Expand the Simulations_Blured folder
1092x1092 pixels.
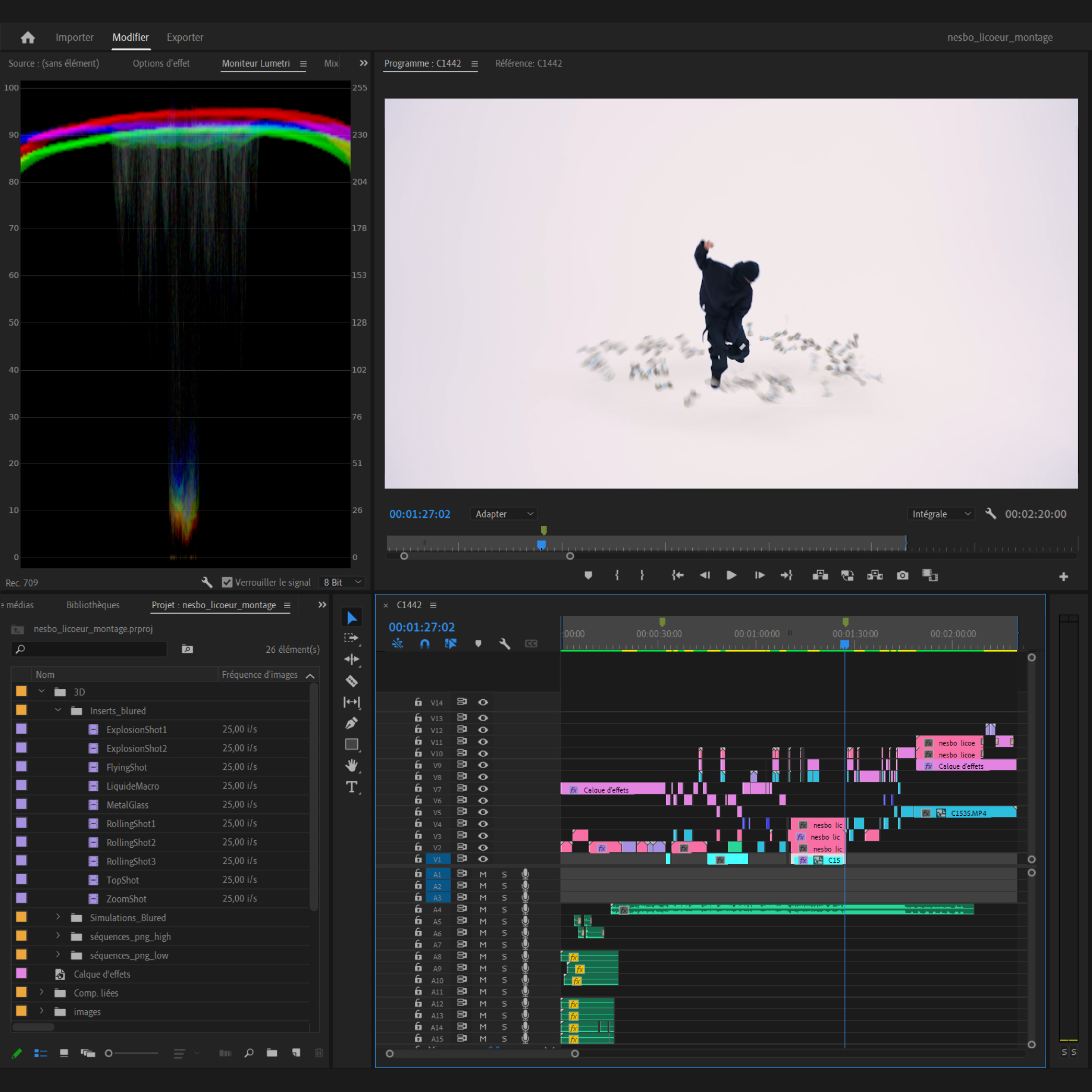coord(58,917)
